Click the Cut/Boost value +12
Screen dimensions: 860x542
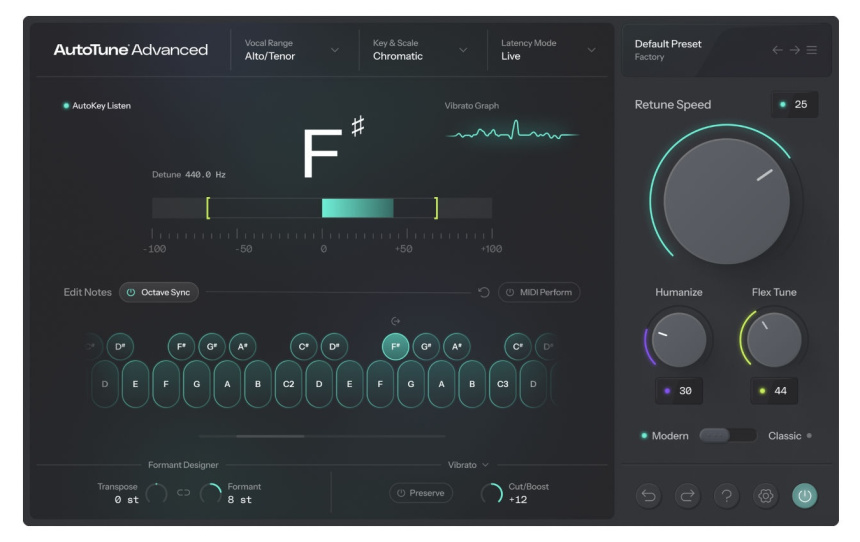point(518,500)
